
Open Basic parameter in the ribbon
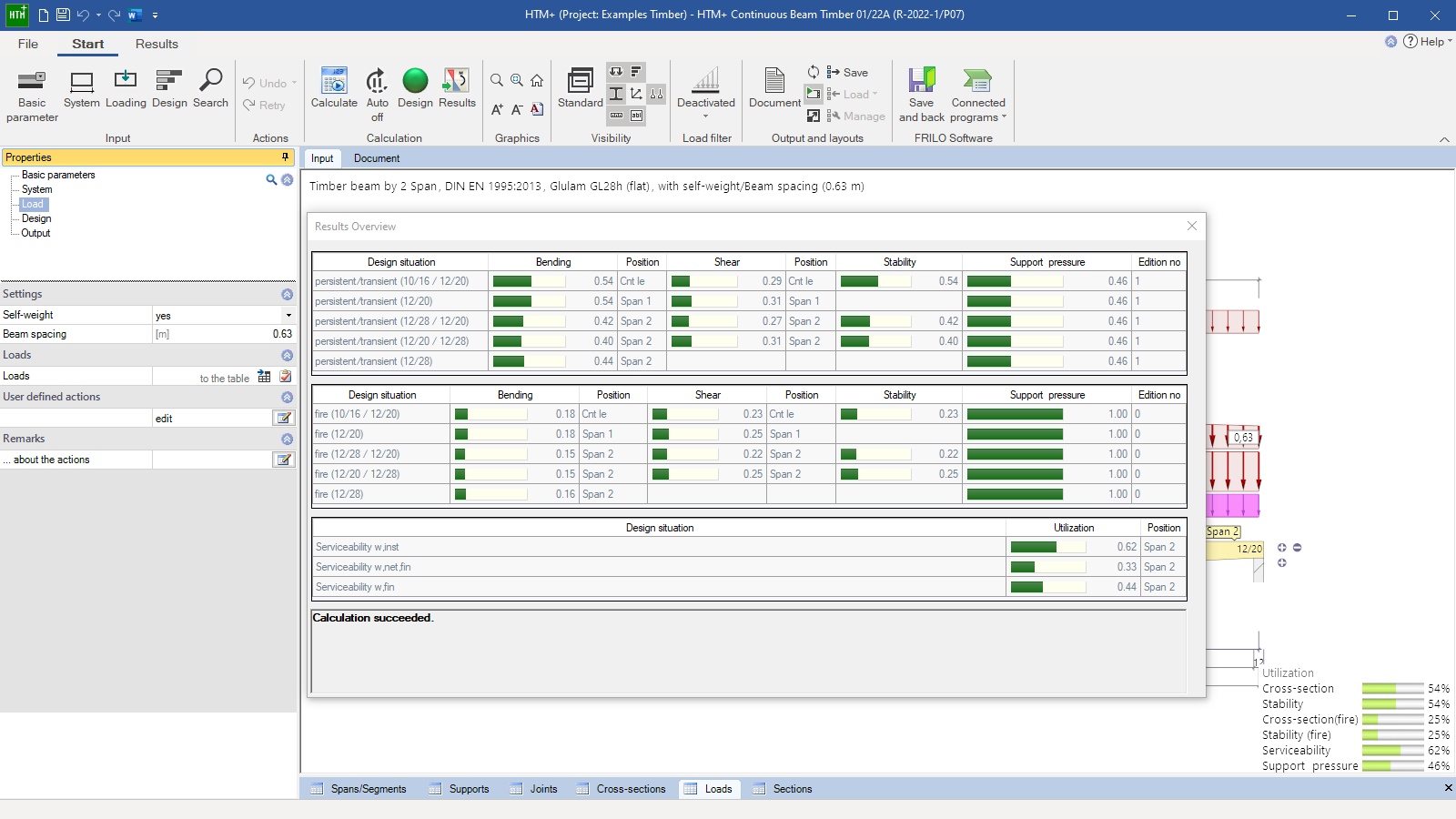pyautogui.click(x=32, y=96)
